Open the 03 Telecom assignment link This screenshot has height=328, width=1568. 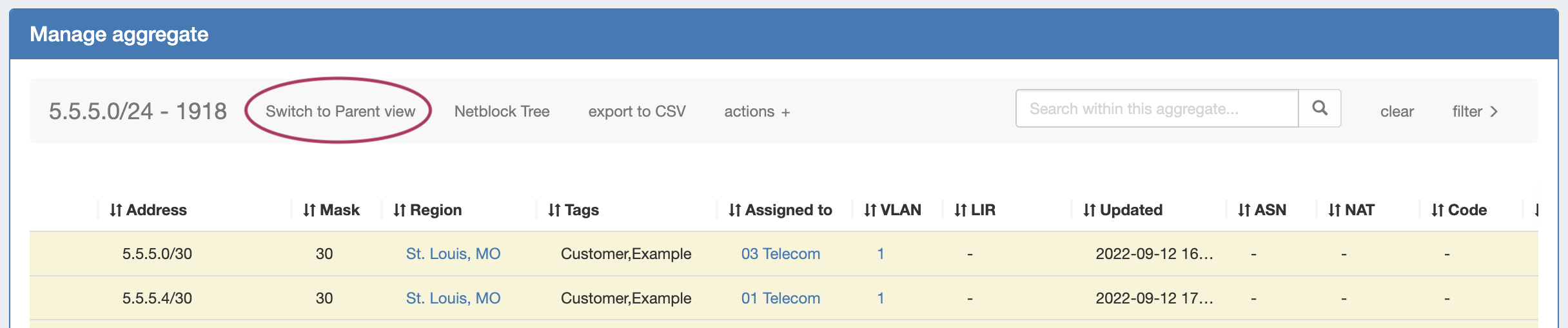pyautogui.click(x=780, y=254)
